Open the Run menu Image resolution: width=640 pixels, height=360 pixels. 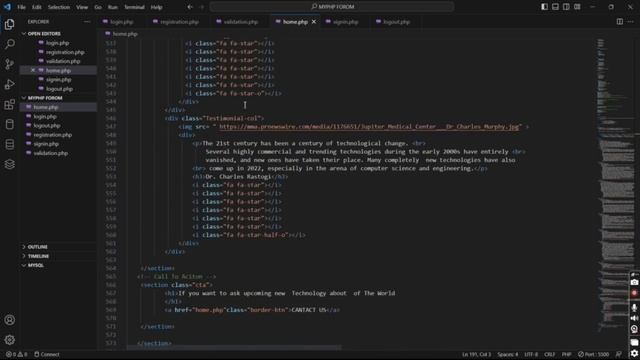coord(113,7)
